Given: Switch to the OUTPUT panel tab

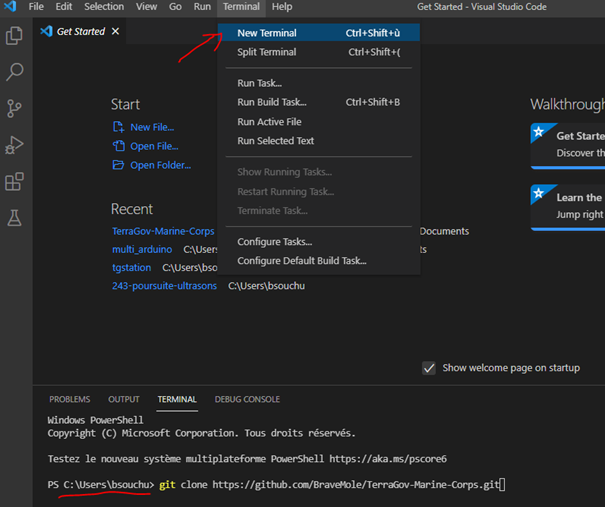Looking at the screenshot, I should 123,399.
